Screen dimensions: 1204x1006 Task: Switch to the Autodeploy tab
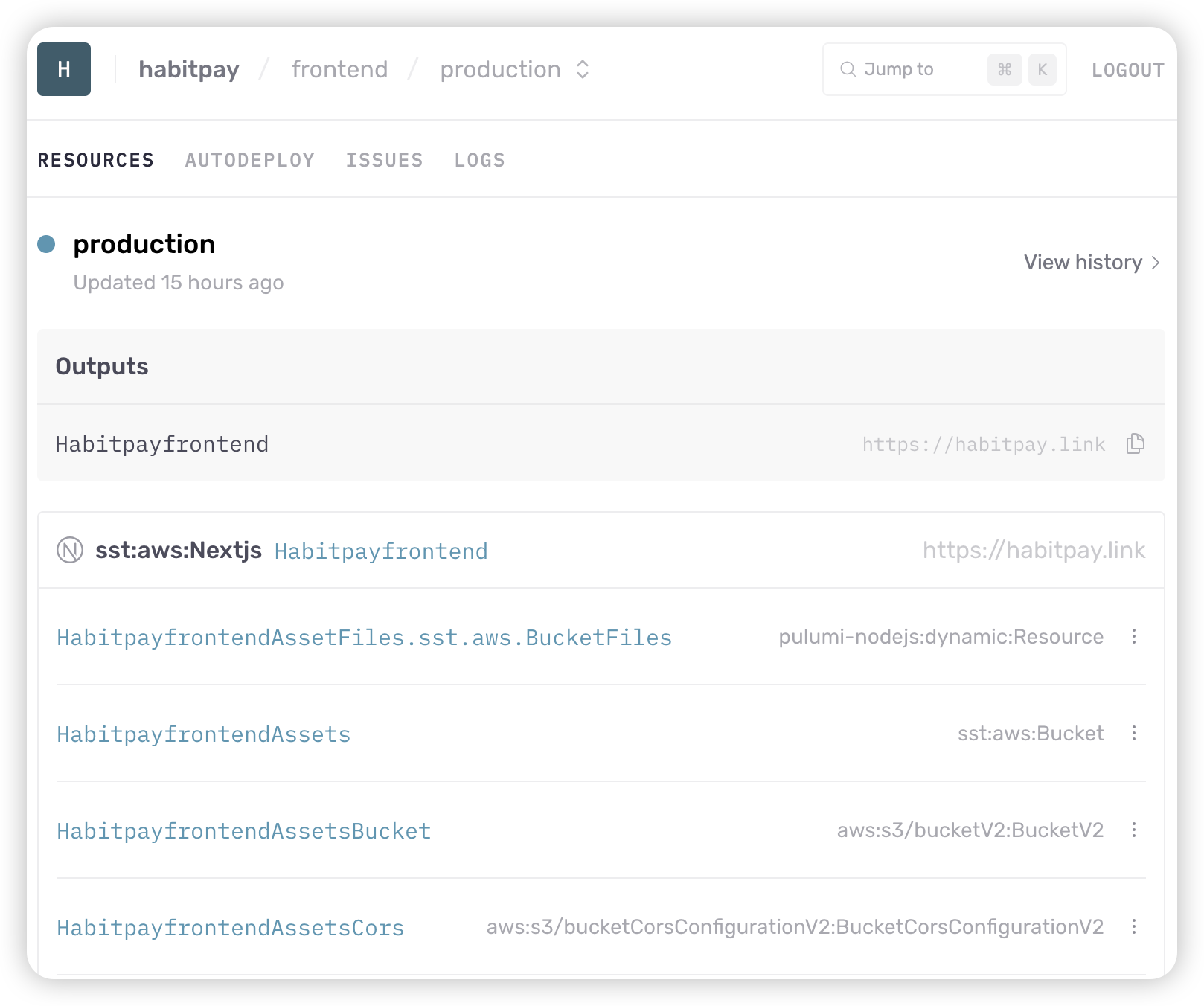[250, 160]
